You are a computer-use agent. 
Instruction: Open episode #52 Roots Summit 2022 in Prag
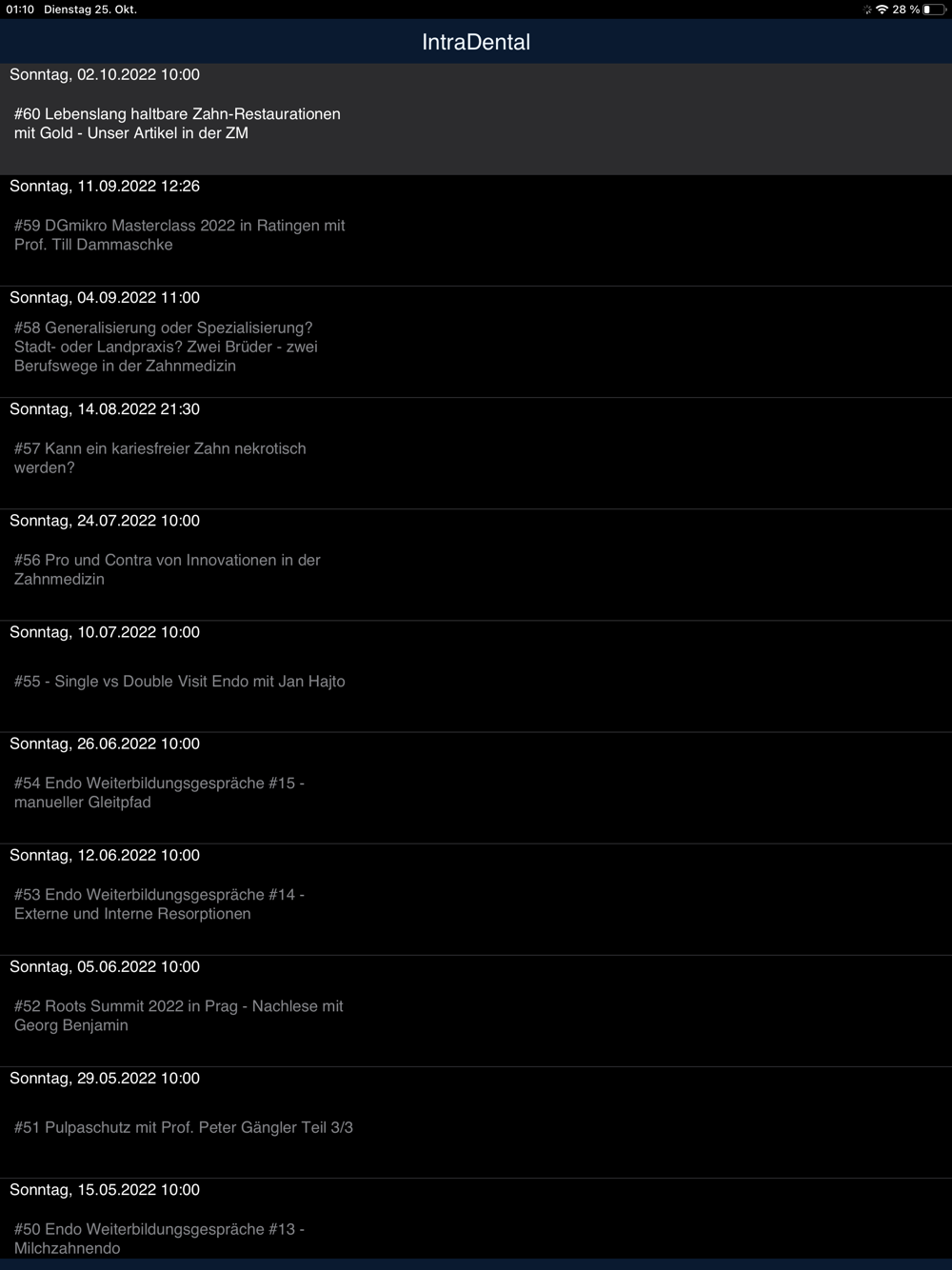[178, 1016]
